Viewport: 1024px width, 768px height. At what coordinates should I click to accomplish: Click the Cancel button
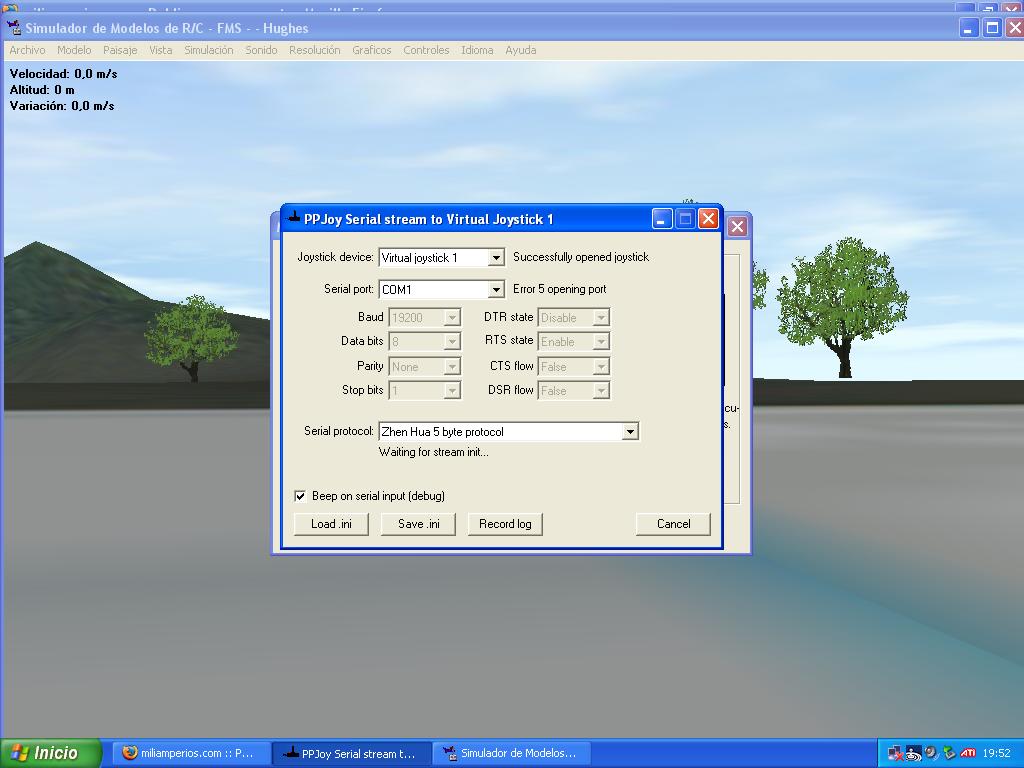[x=673, y=524]
